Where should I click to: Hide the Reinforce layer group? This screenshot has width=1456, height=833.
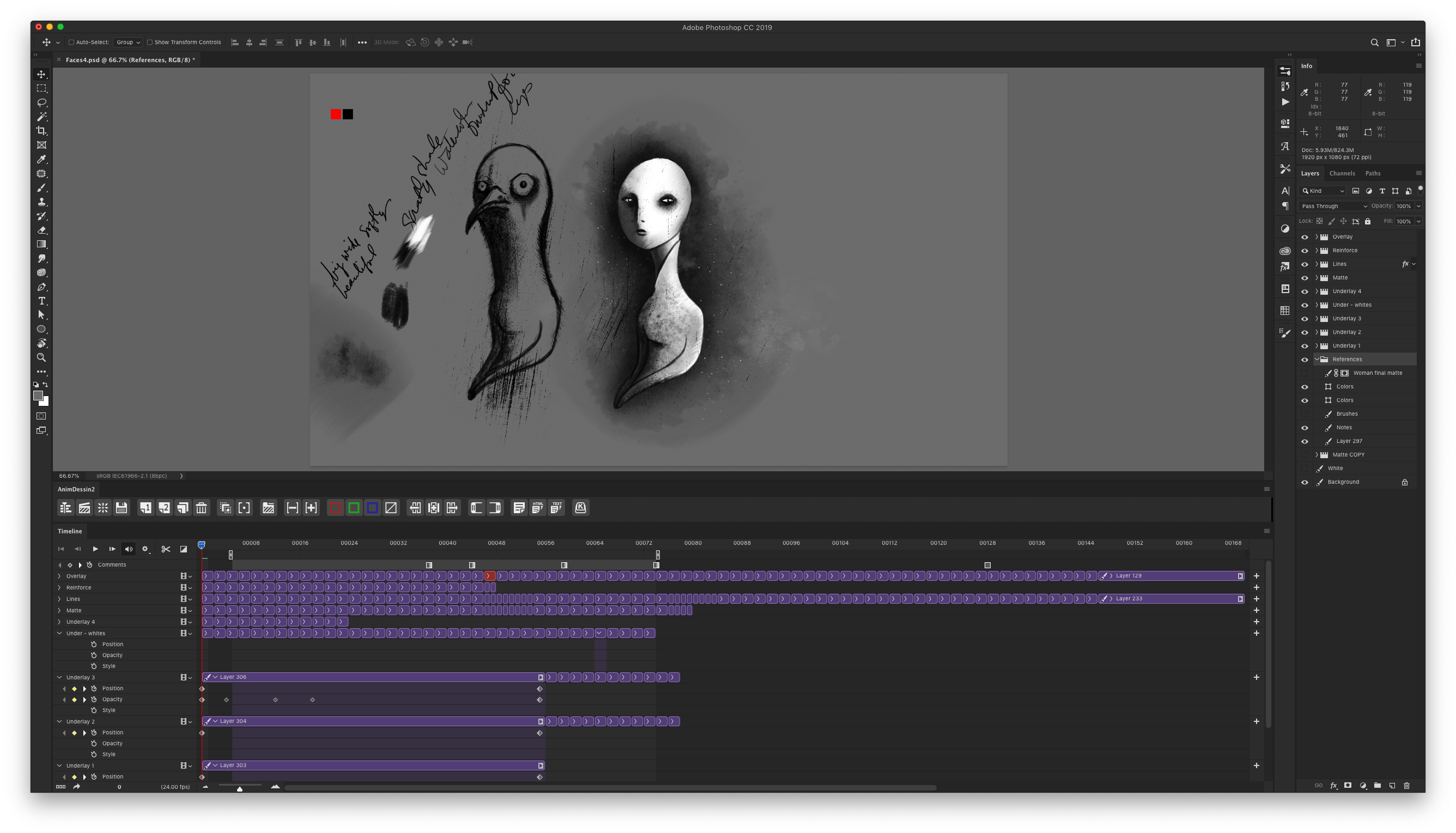1305,251
